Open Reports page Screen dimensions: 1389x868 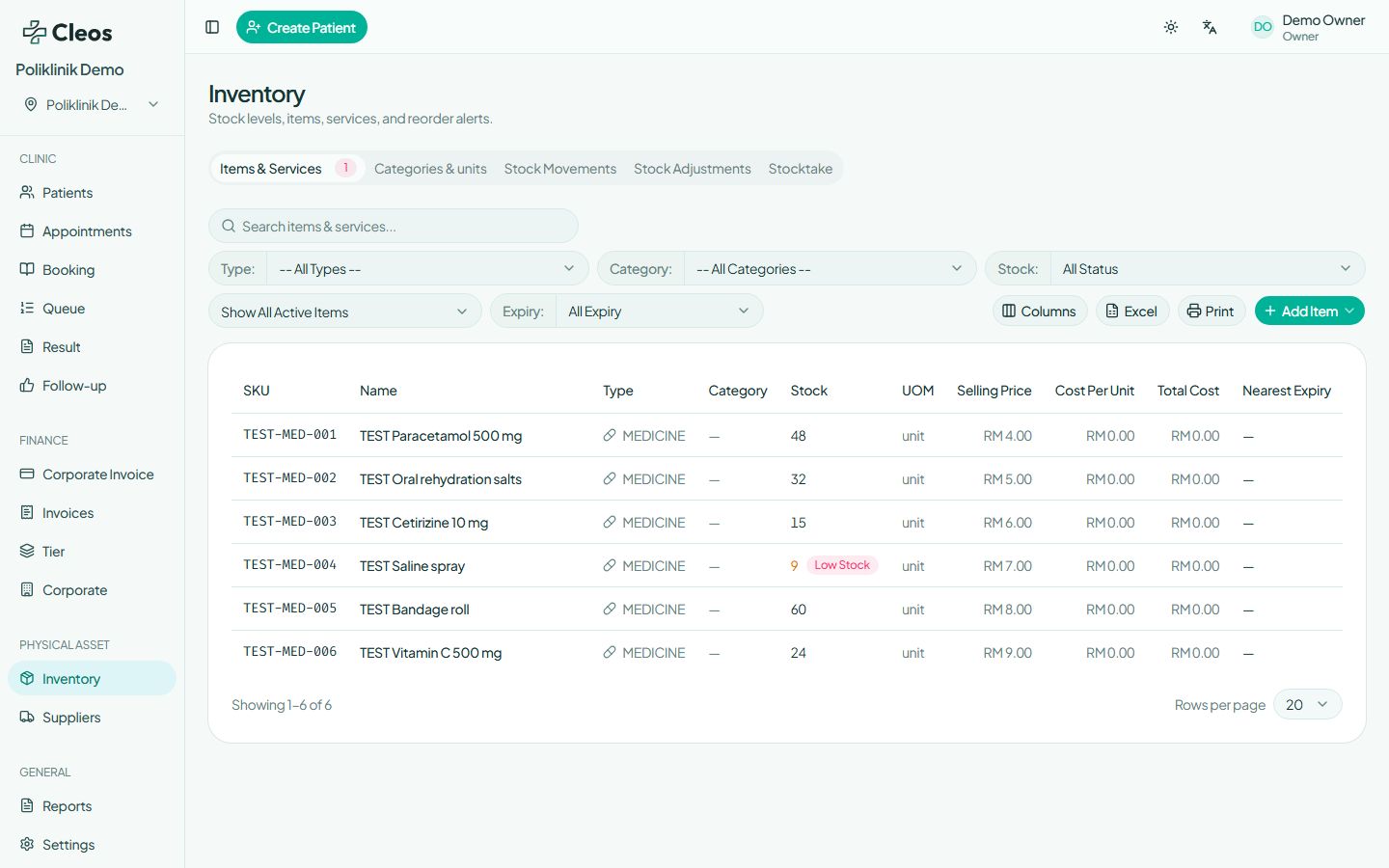coord(92,806)
